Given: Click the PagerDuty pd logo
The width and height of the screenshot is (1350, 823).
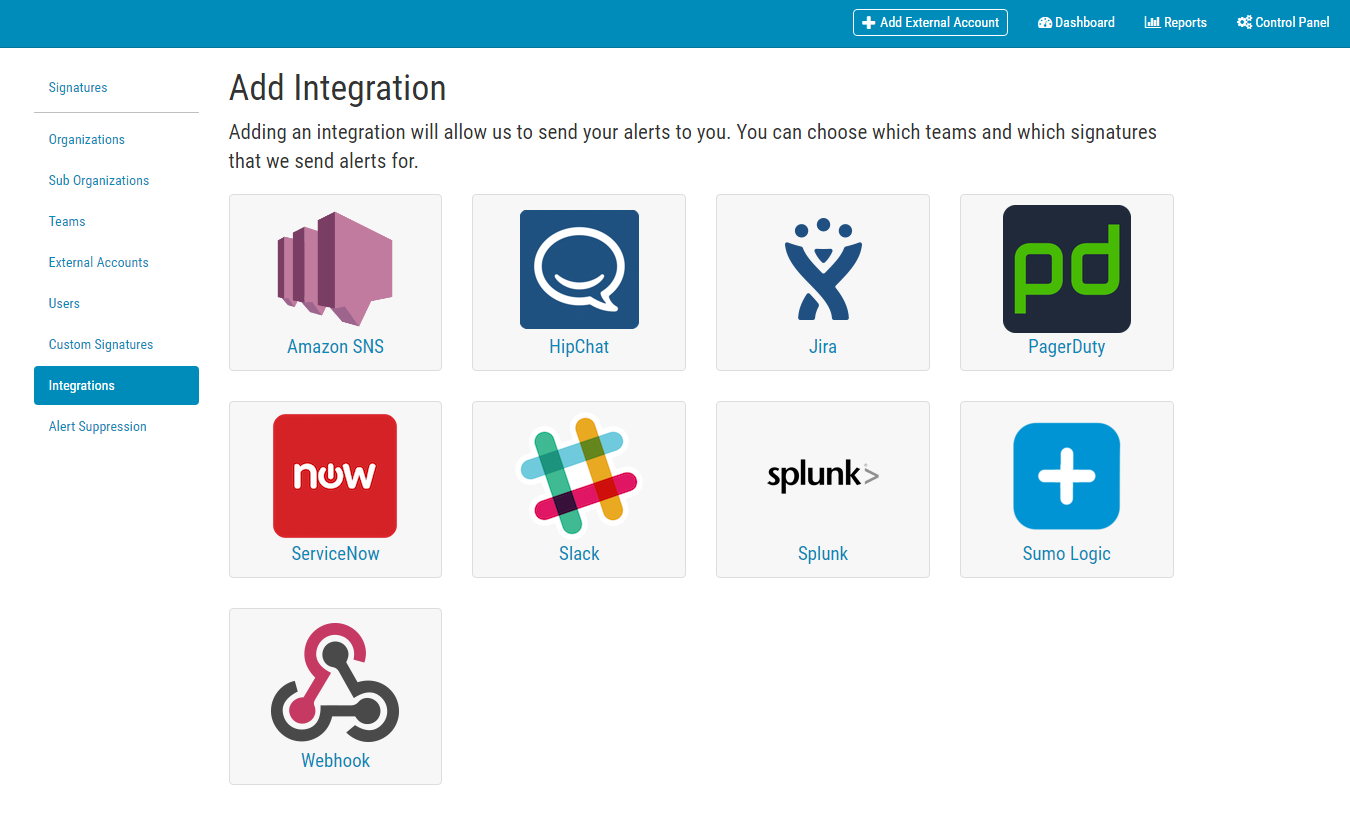Looking at the screenshot, I should [1067, 269].
